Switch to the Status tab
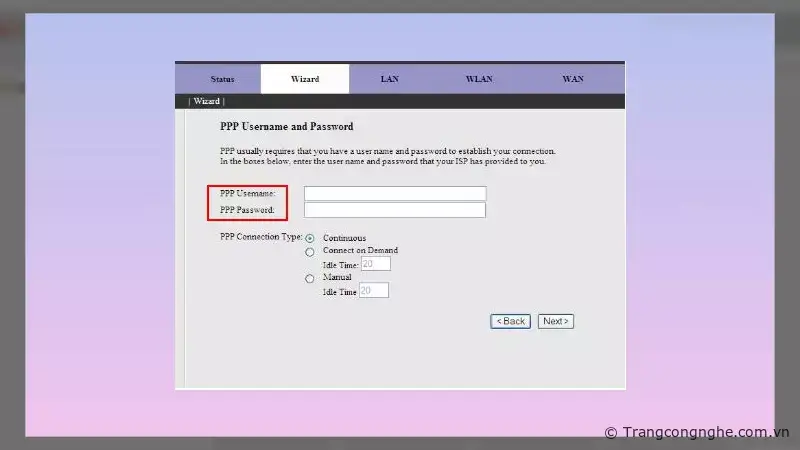Image resolution: width=800 pixels, height=450 pixels. pos(222,79)
